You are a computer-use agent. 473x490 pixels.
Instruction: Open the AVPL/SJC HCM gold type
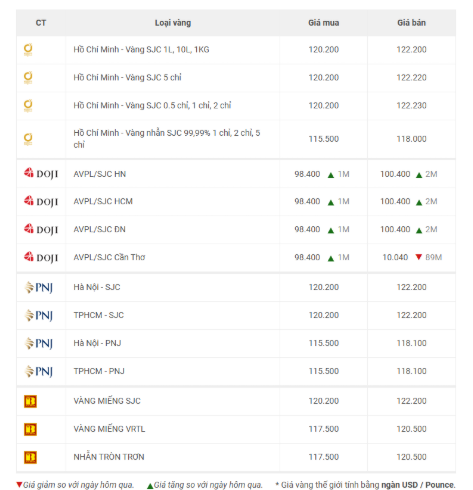103,201
